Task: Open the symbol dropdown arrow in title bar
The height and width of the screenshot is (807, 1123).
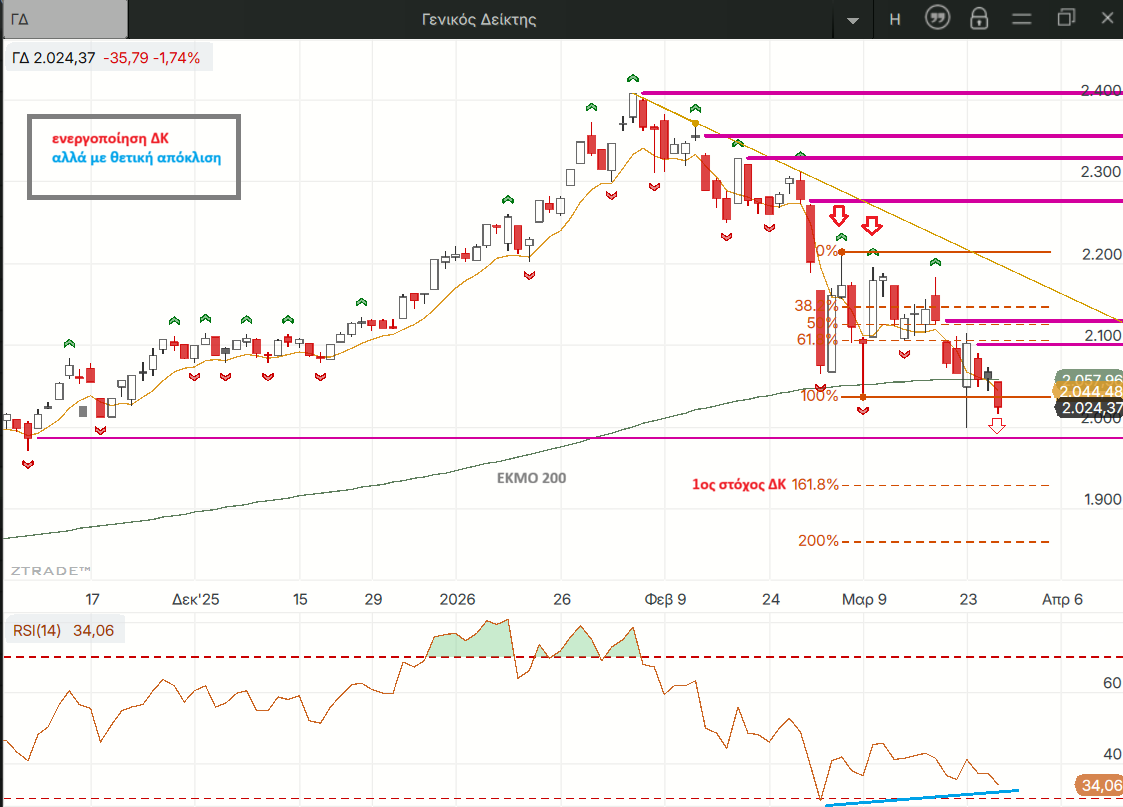Action: (853, 20)
